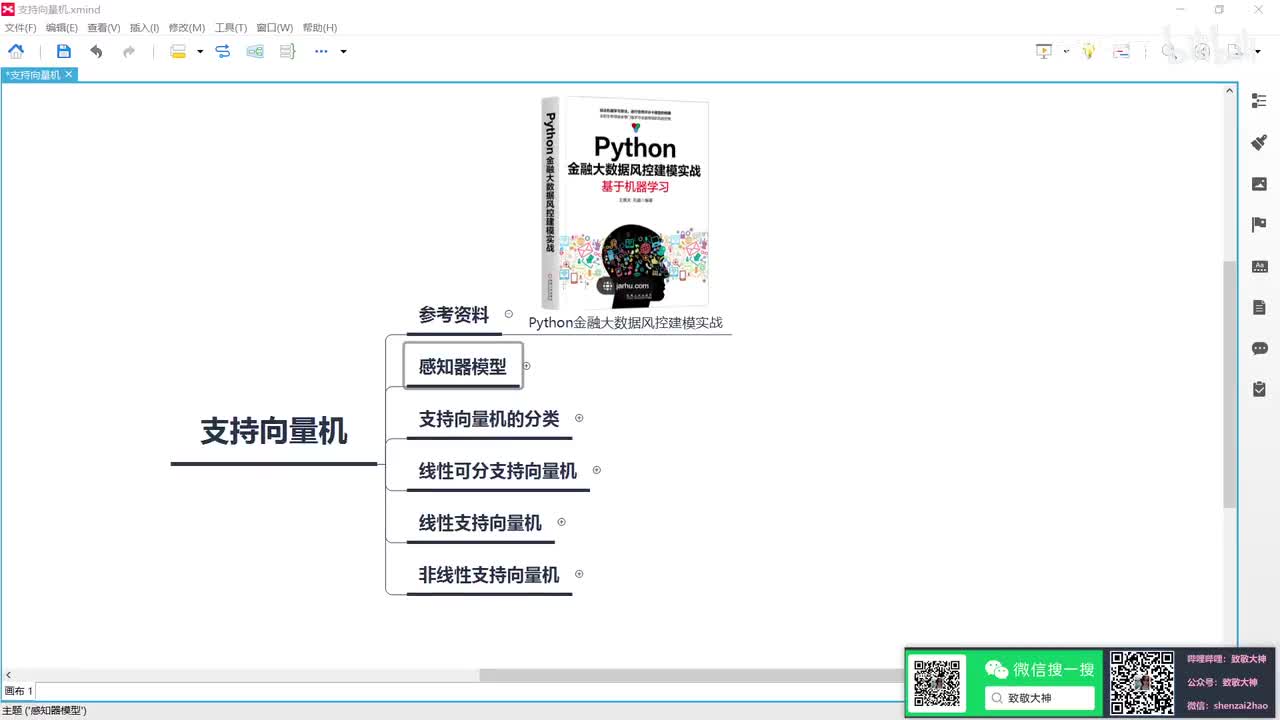Screen dimensions: 1280x720
Task: Open the Markers flag panel
Action: [1259, 225]
